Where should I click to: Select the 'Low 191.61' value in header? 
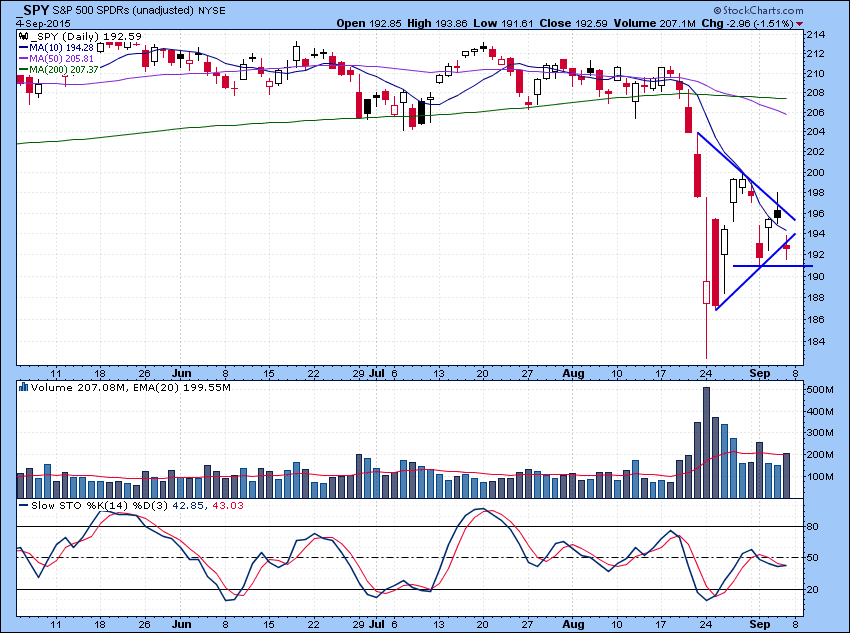(x=503, y=23)
